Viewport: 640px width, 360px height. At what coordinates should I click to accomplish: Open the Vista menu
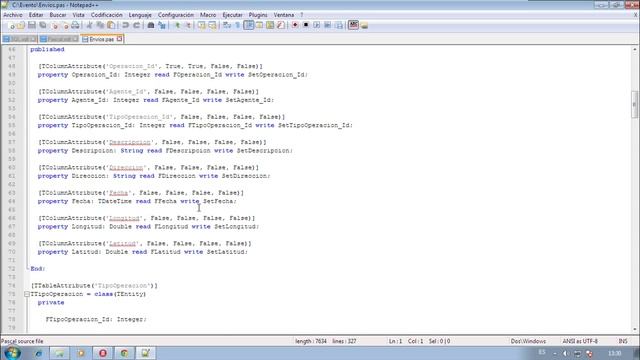[x=78, y=15]
